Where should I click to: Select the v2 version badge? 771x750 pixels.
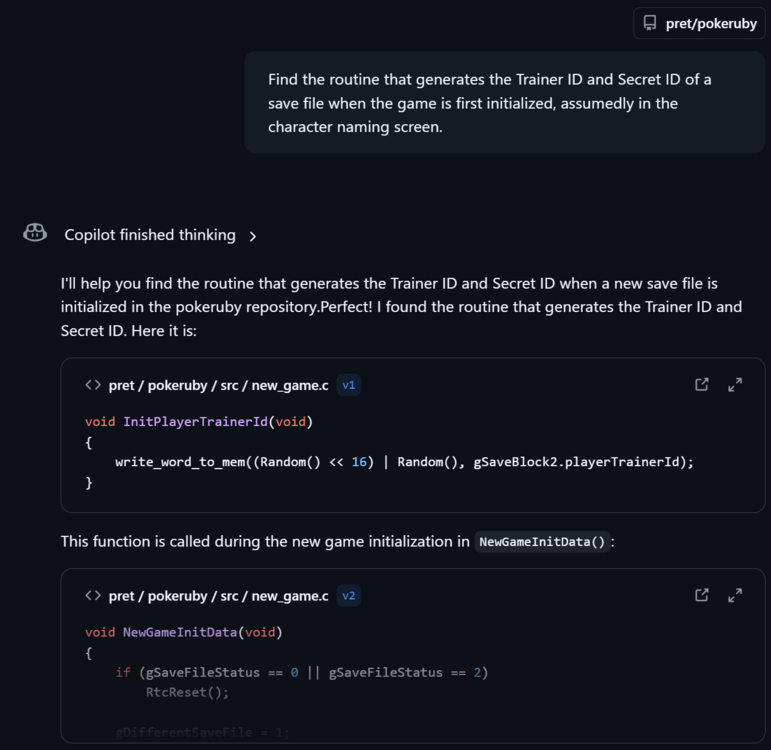pyautogui.click(x=349, y=595)
